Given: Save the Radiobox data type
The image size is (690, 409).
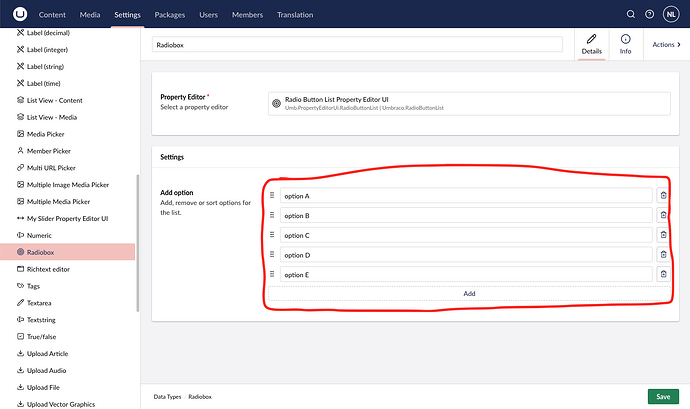Looking at the screenshot, I should (x=662, y=397).
